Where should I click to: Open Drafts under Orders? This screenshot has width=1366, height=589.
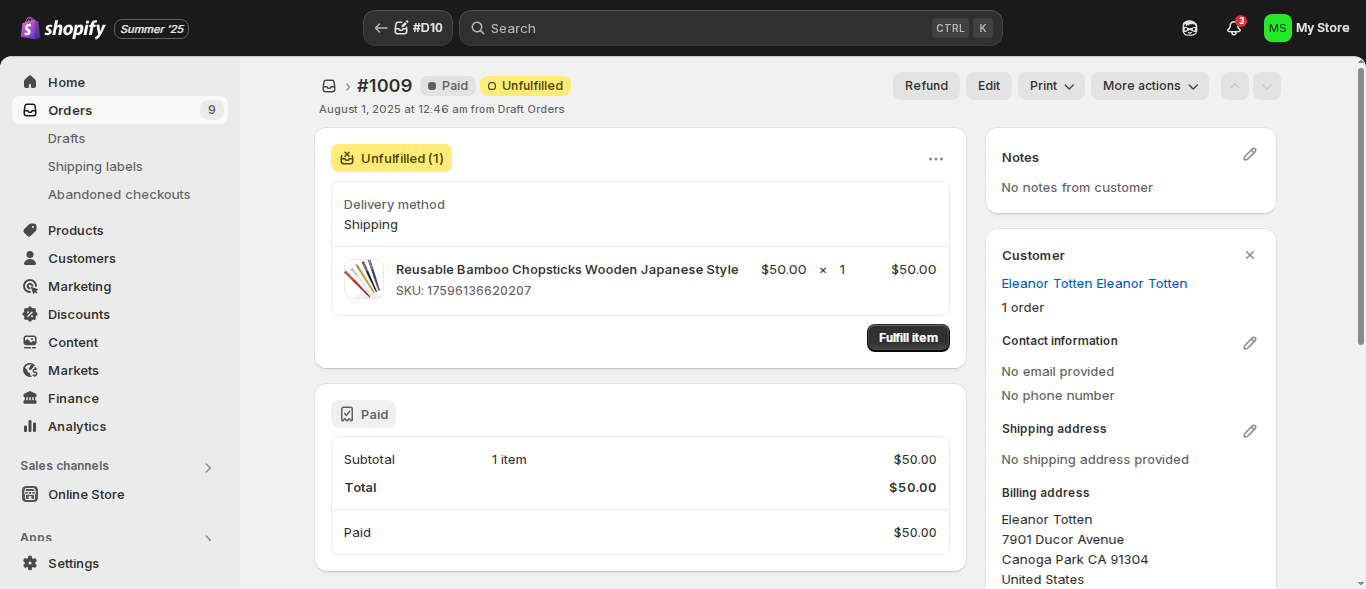[66, 138]
